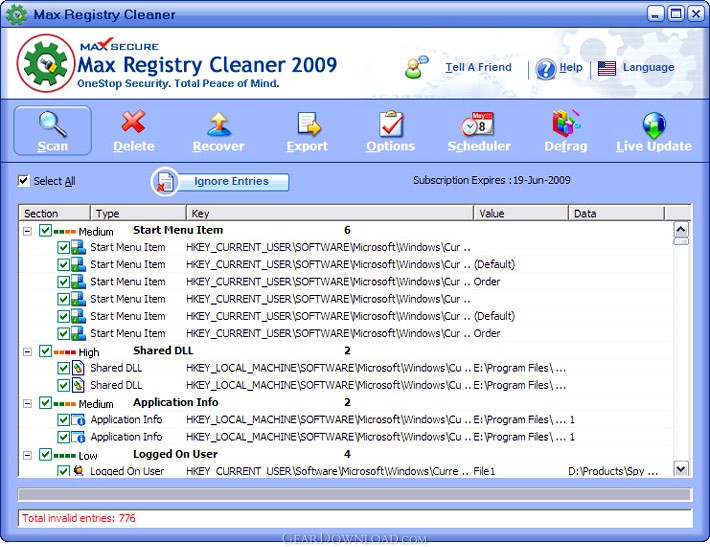Click the Max Registry Cleaner gear logo

pyautogui.click(x=46, y=63)
